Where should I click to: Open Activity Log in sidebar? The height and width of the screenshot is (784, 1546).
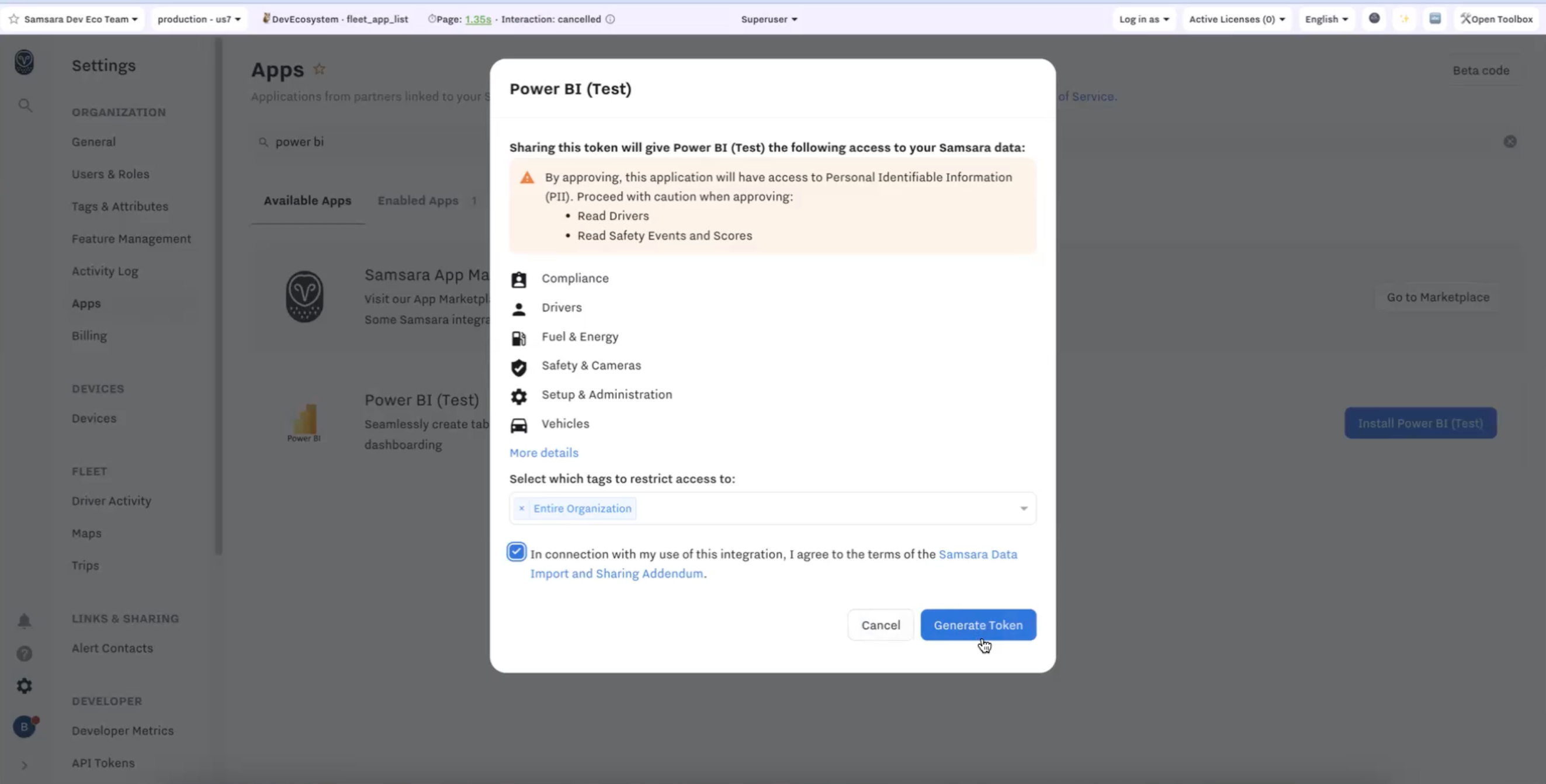point(105,271)
